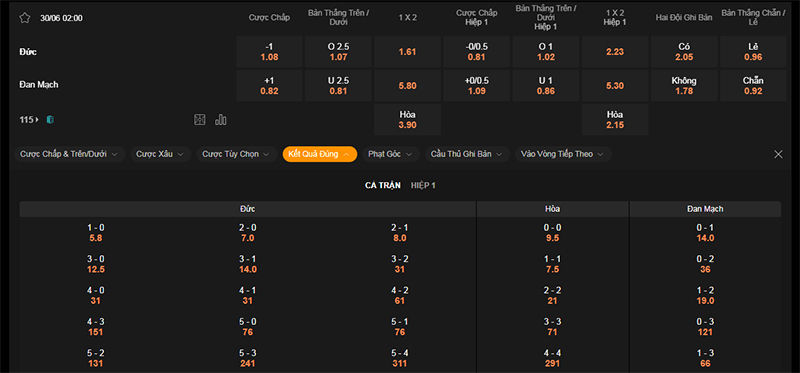
Task: Select correct score 3 - 1 at 14.0
Action: click(x=247, y=264)
